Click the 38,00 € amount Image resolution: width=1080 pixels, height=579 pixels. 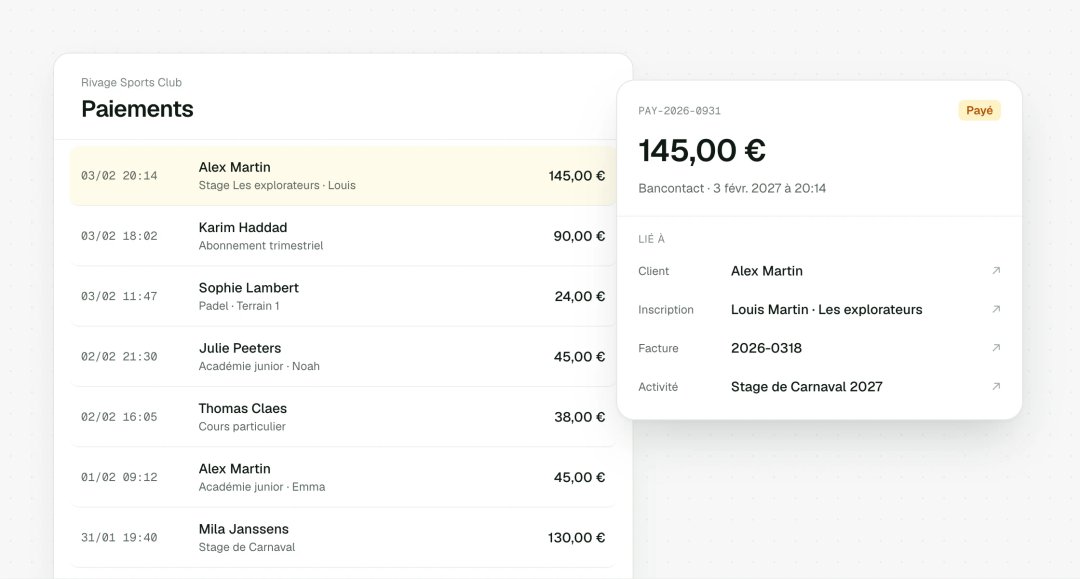click(x=580, y=417)
